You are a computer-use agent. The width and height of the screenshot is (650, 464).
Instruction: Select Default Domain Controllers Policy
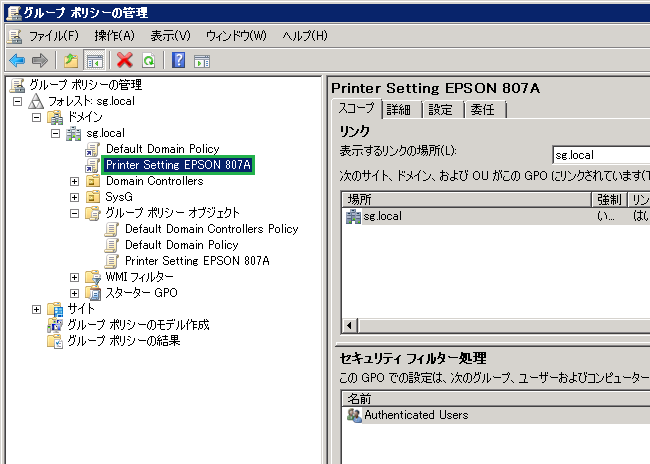point(212,229)
